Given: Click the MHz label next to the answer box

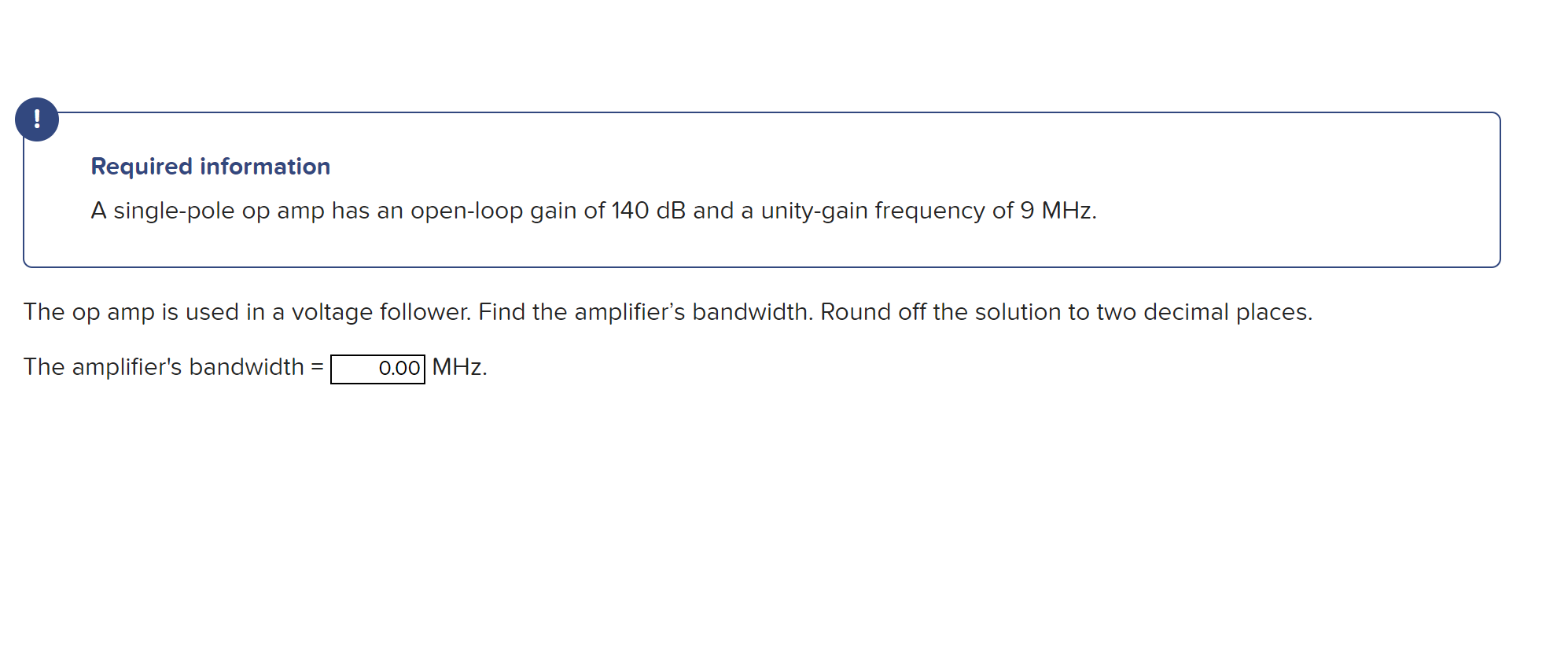Looking at the screenshot, I should click(x=457, y=366).
